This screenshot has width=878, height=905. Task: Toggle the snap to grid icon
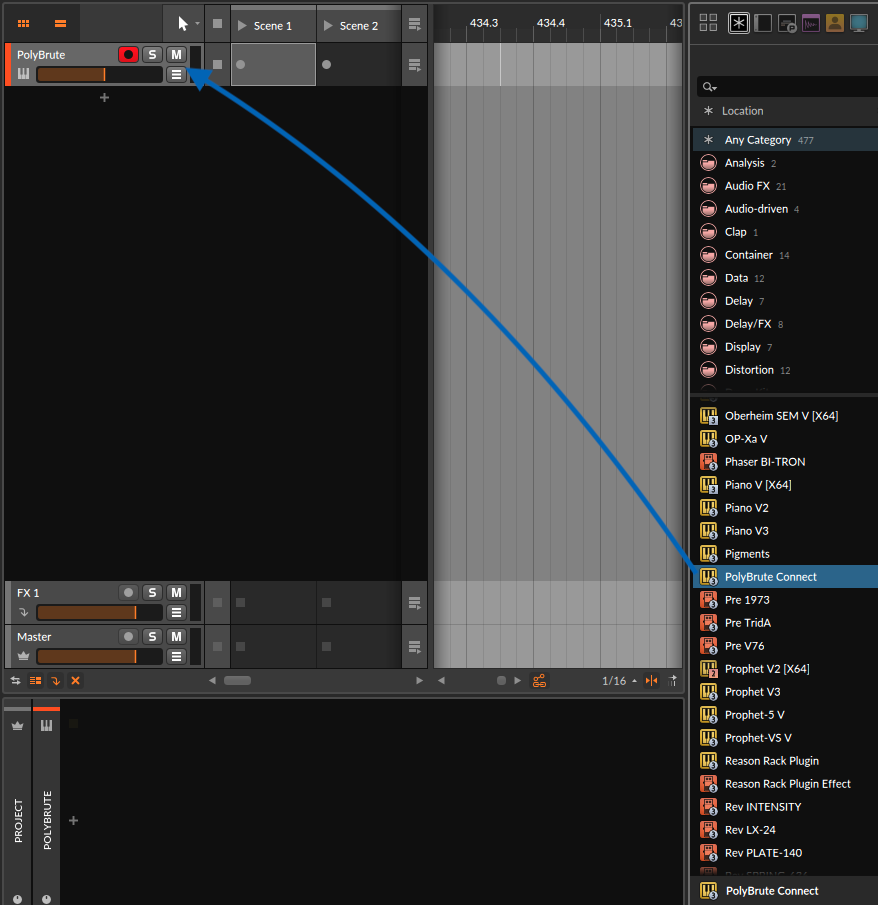click(x=651, y=681)
